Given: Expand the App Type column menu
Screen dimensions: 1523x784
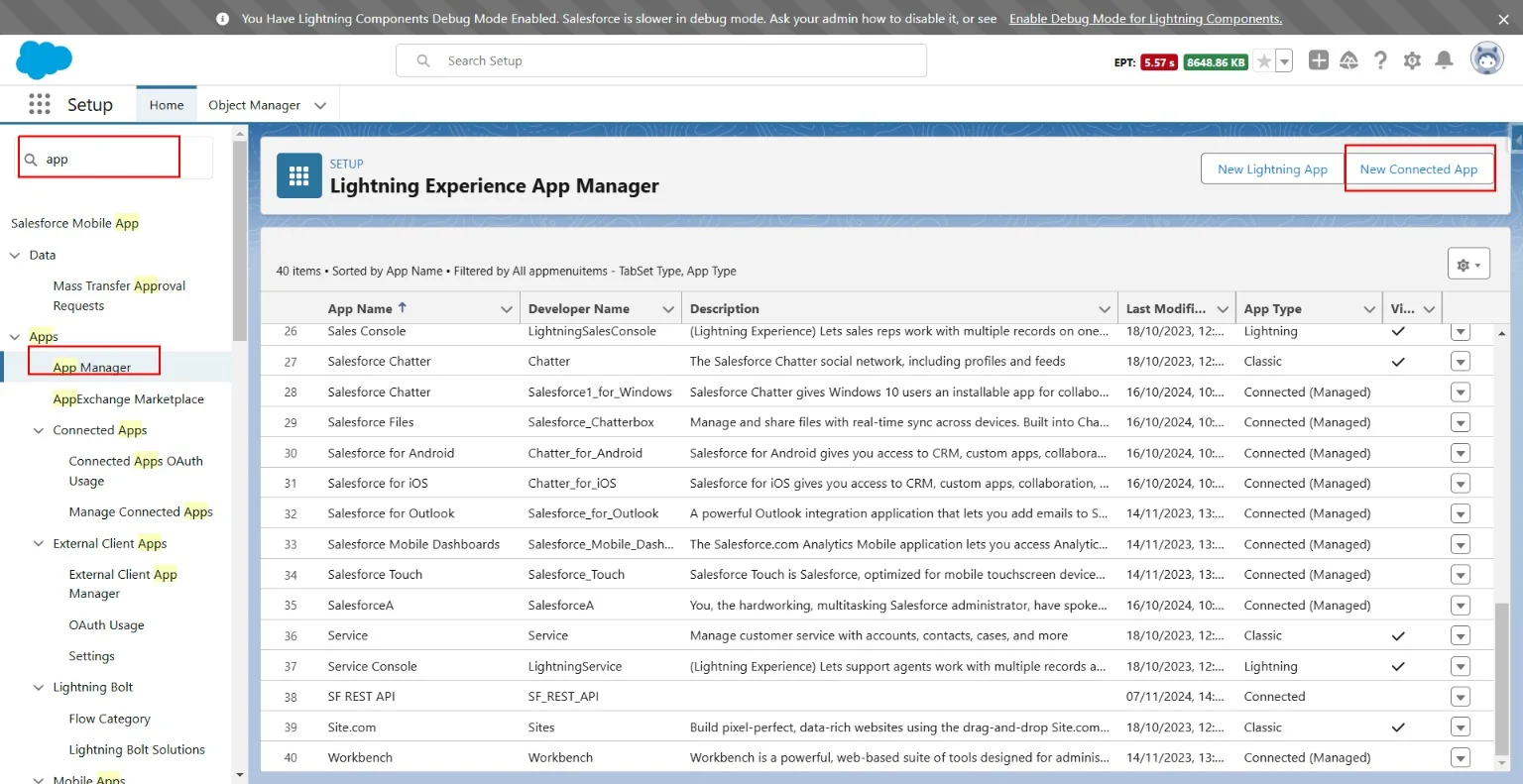Looking at the screenshot, I should tap(1369, 309).
